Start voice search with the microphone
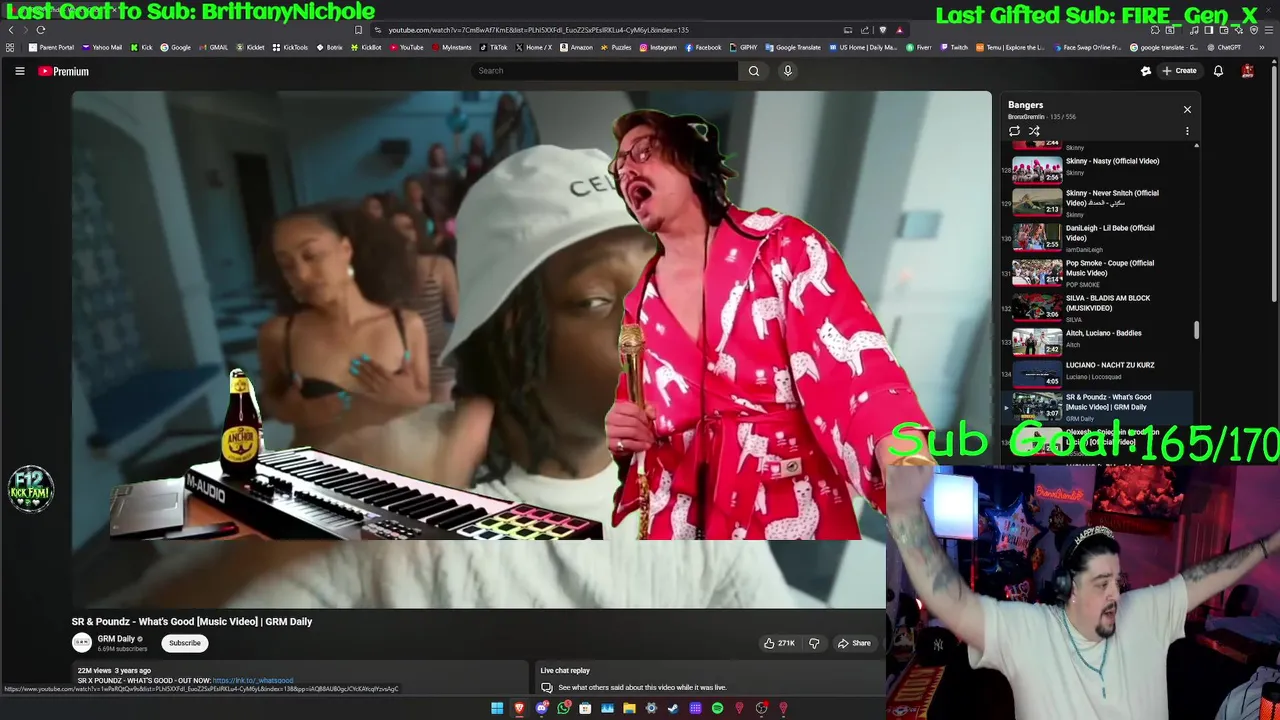The width and height of the screenshot is (1280, 720). point(788,71)
